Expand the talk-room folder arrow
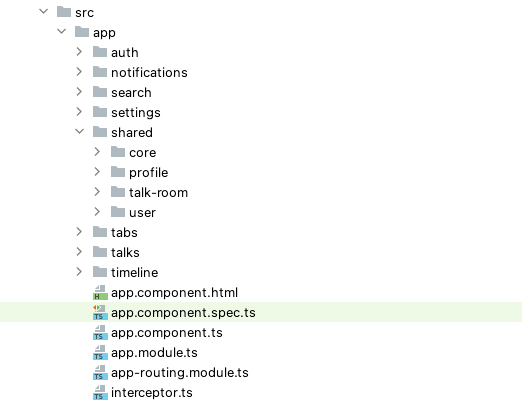 coord(97,192)
